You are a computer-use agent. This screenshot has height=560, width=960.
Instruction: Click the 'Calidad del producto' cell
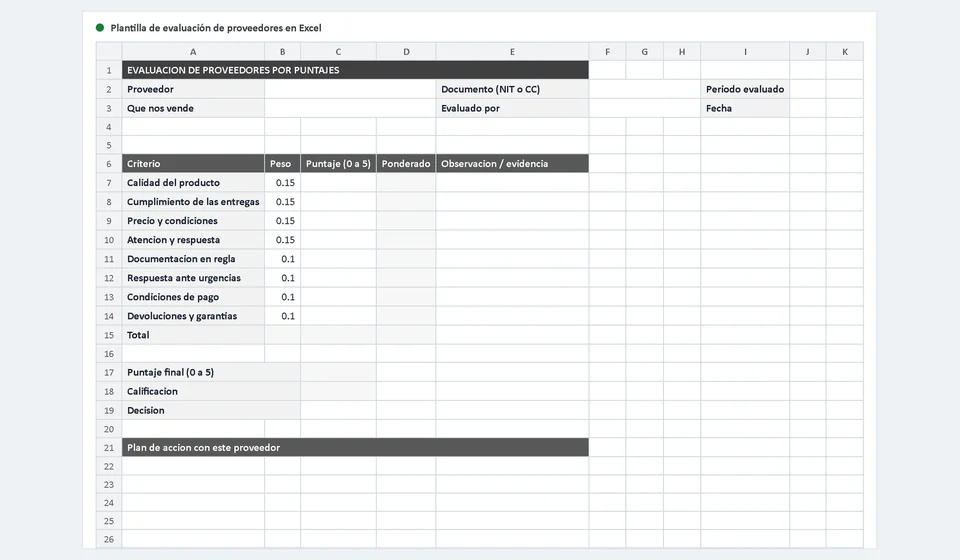(193, 182)
